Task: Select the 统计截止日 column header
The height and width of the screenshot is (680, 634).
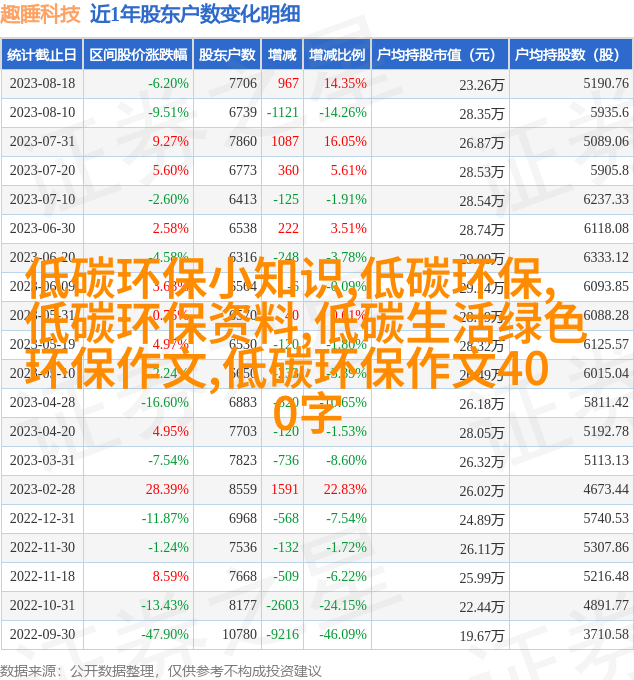Action: [x=42, y=55]
